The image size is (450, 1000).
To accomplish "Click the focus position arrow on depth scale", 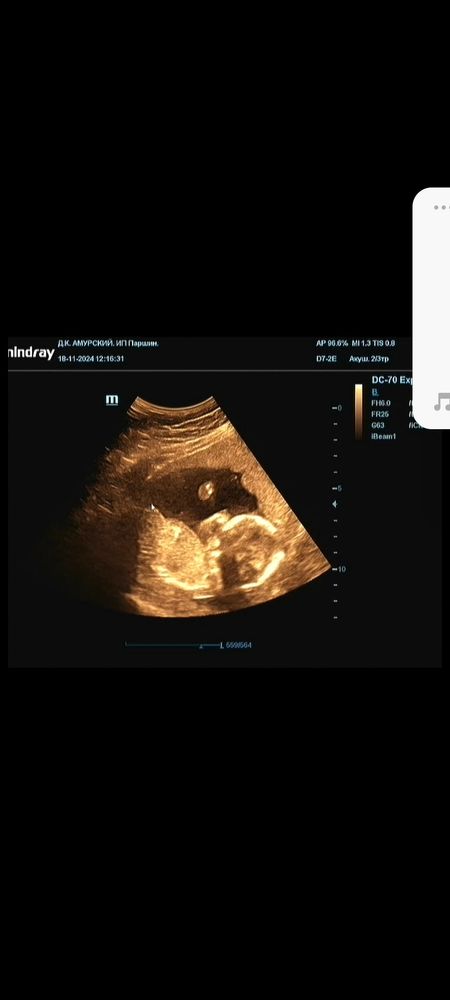I will tap(335, 504).
